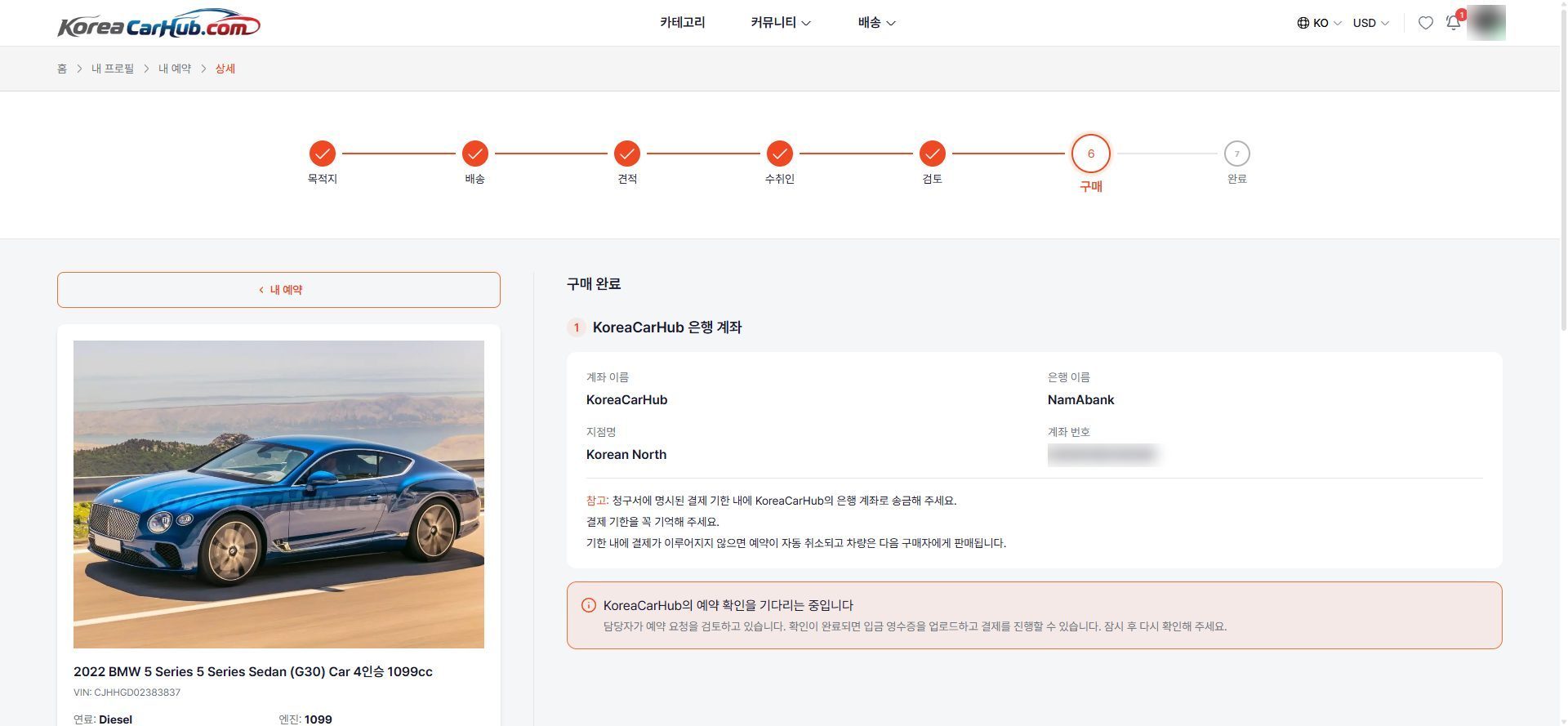Click the KoreaCarHub 은행 계좌 section heading
Screen dimensions: 1568x726
(x=667, y=327)
